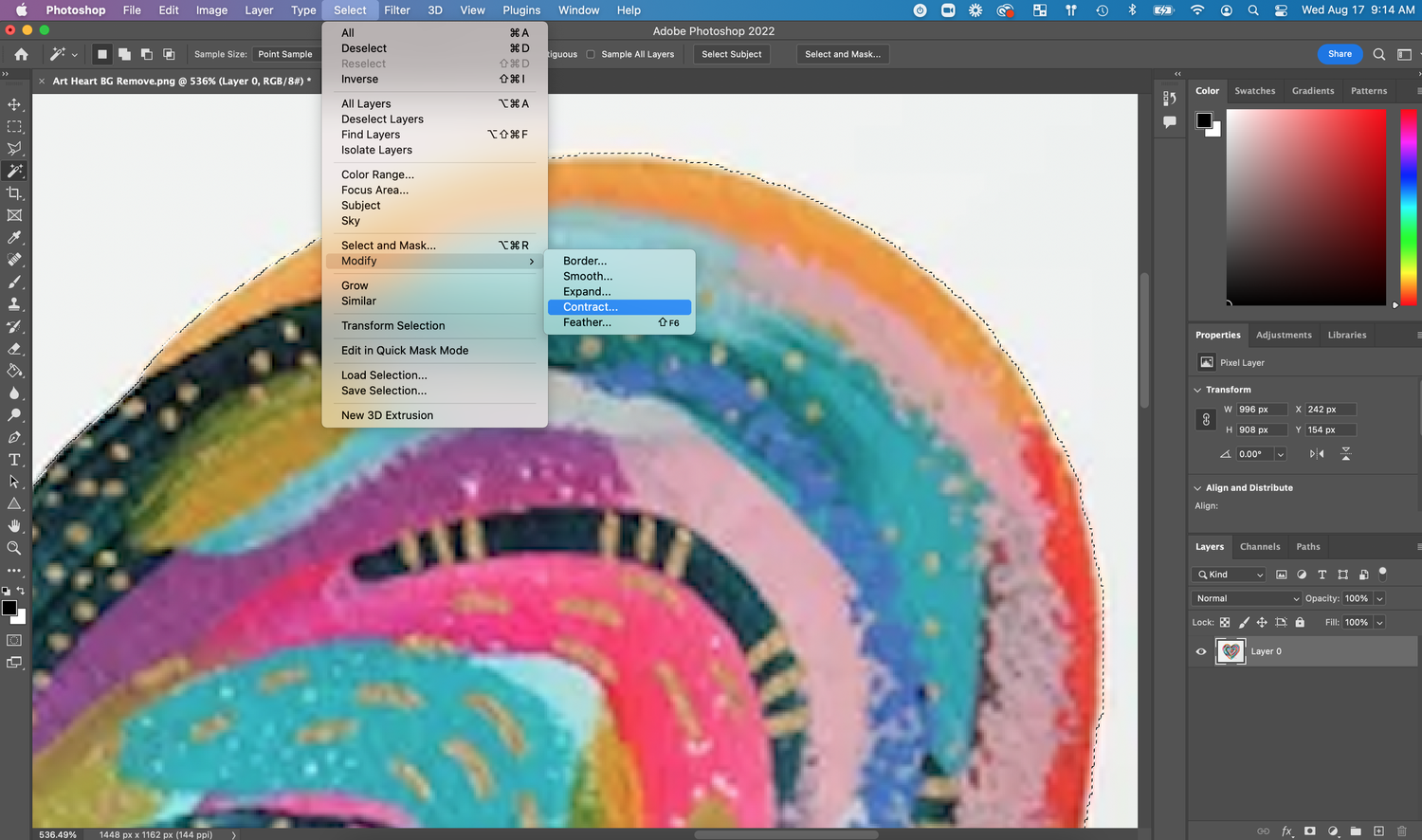This screenshot has width=1422, height=840.
Task: Click the Select Subject button
Action: tap(731, 54)
